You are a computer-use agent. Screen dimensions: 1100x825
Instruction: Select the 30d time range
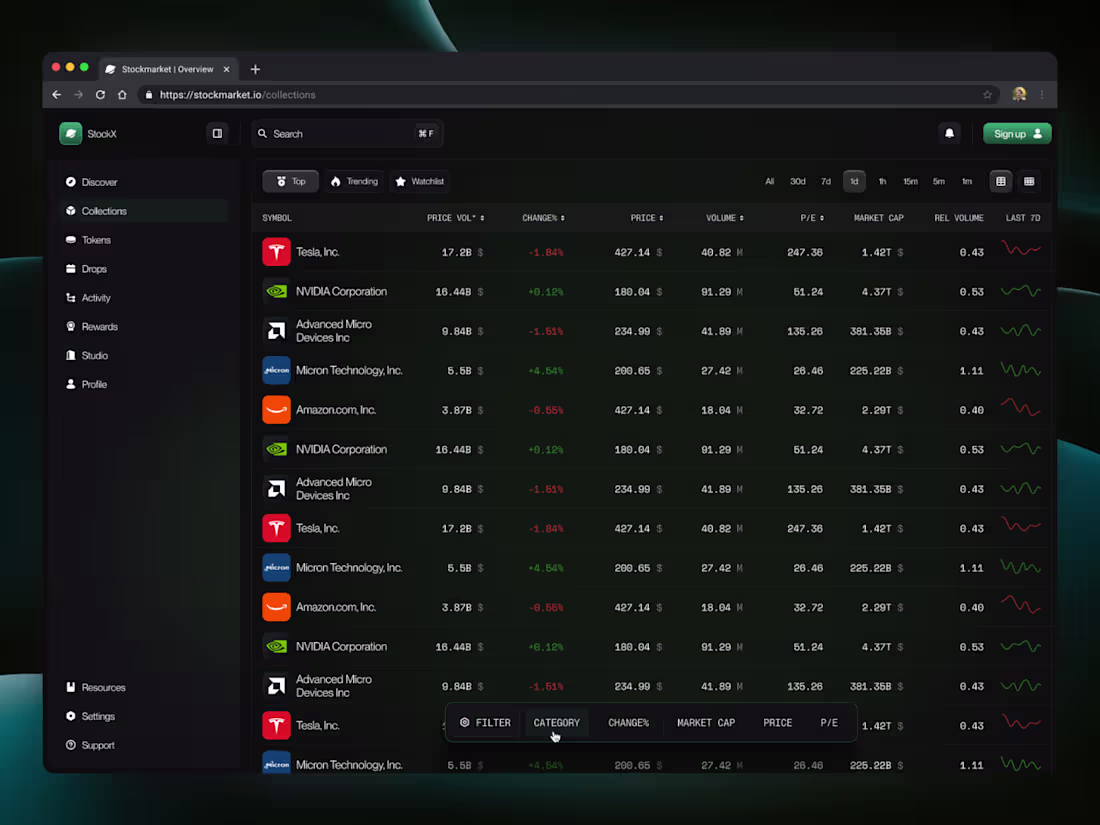(798, 181)
